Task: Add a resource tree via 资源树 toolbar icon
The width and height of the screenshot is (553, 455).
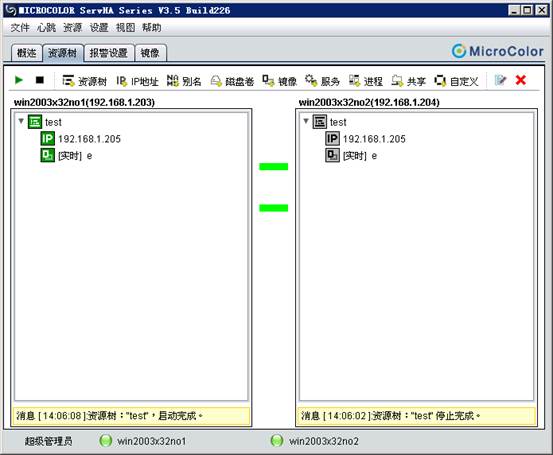Action: pyautogui.click(x=68, y=80)
